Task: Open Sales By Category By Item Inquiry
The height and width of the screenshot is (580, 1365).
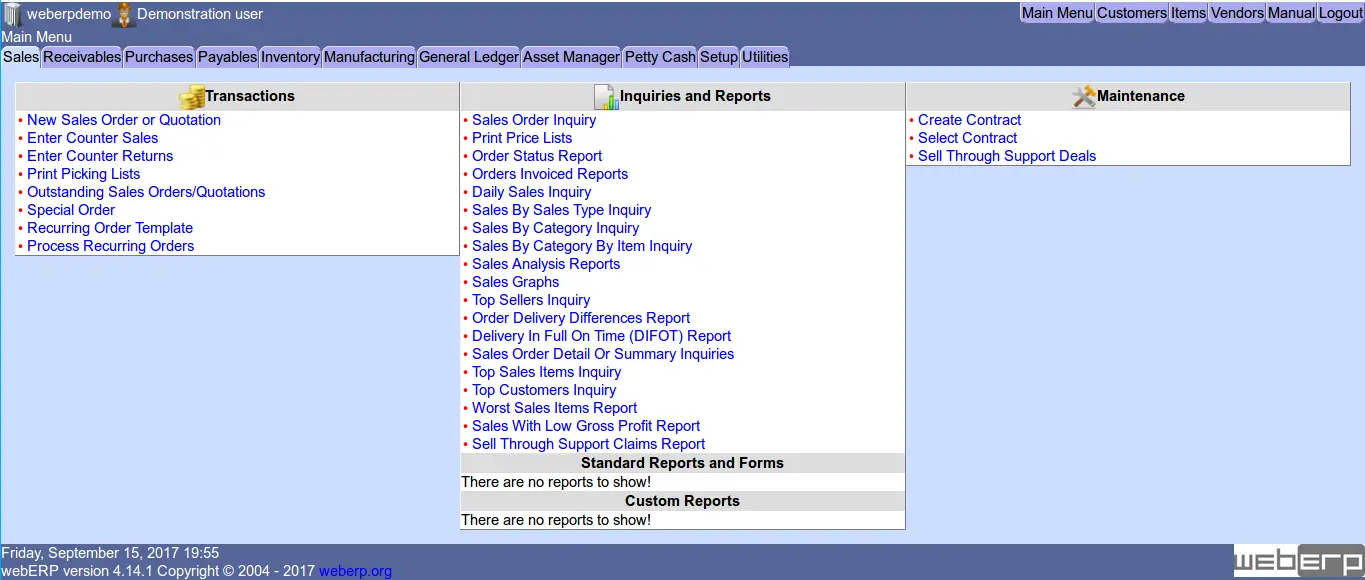Action: click(x=582, y=246)
